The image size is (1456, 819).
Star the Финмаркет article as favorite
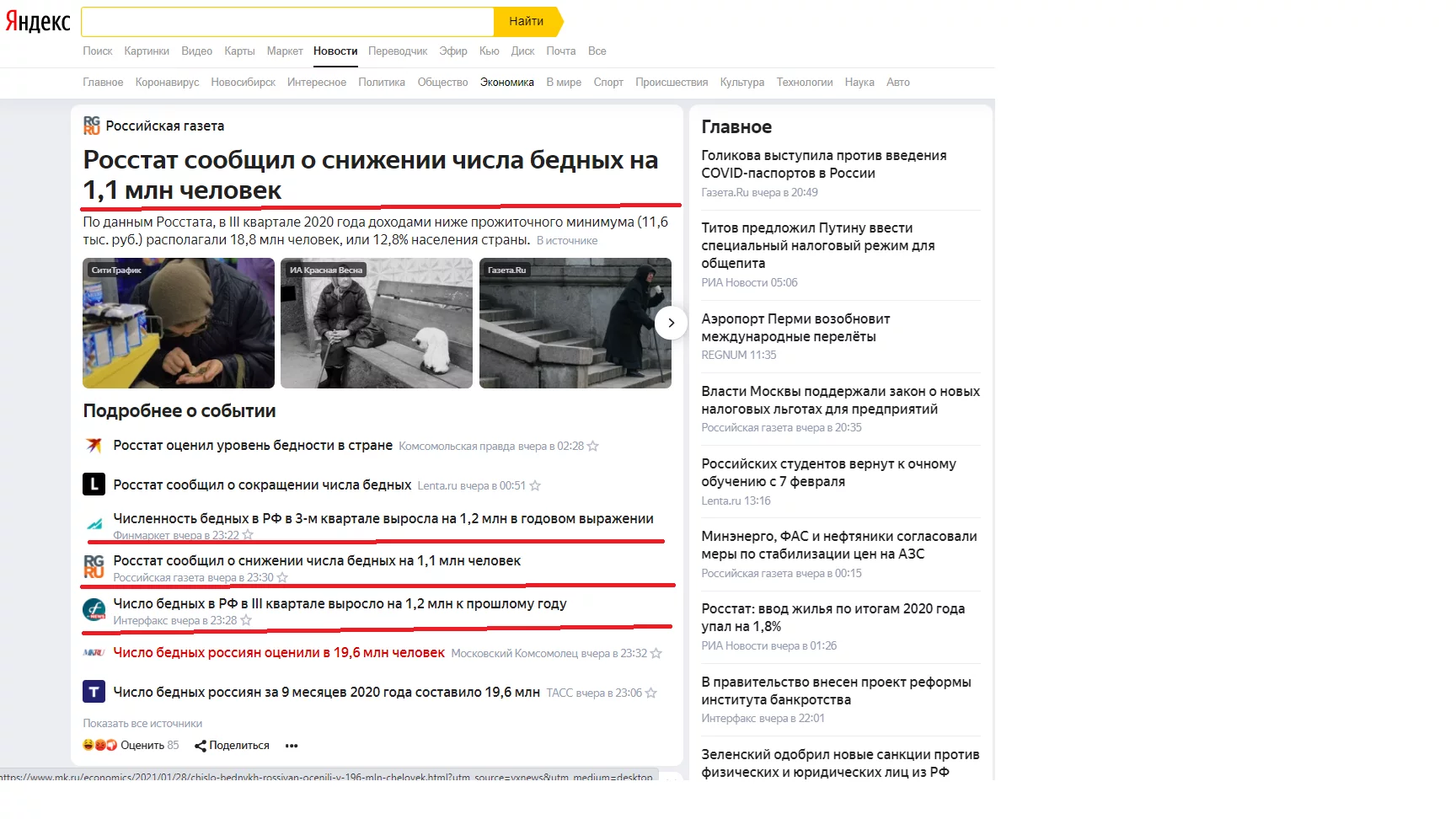click(x=248, y=535)
